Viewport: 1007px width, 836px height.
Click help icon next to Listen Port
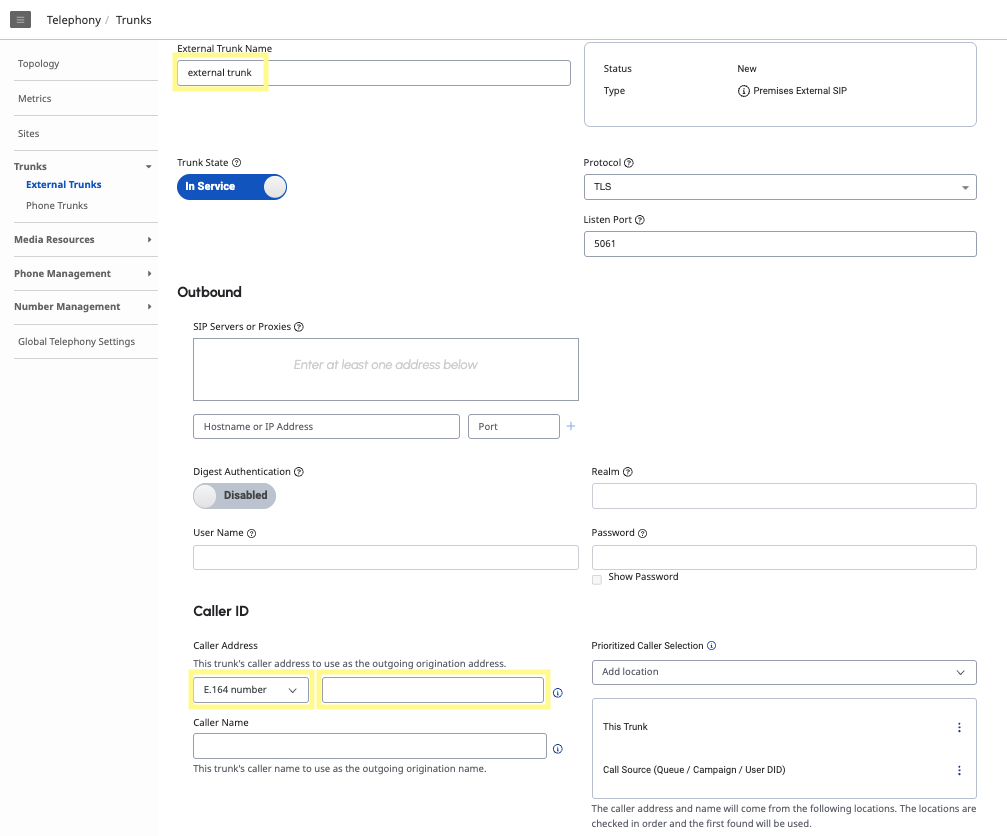tap(640, 220)
